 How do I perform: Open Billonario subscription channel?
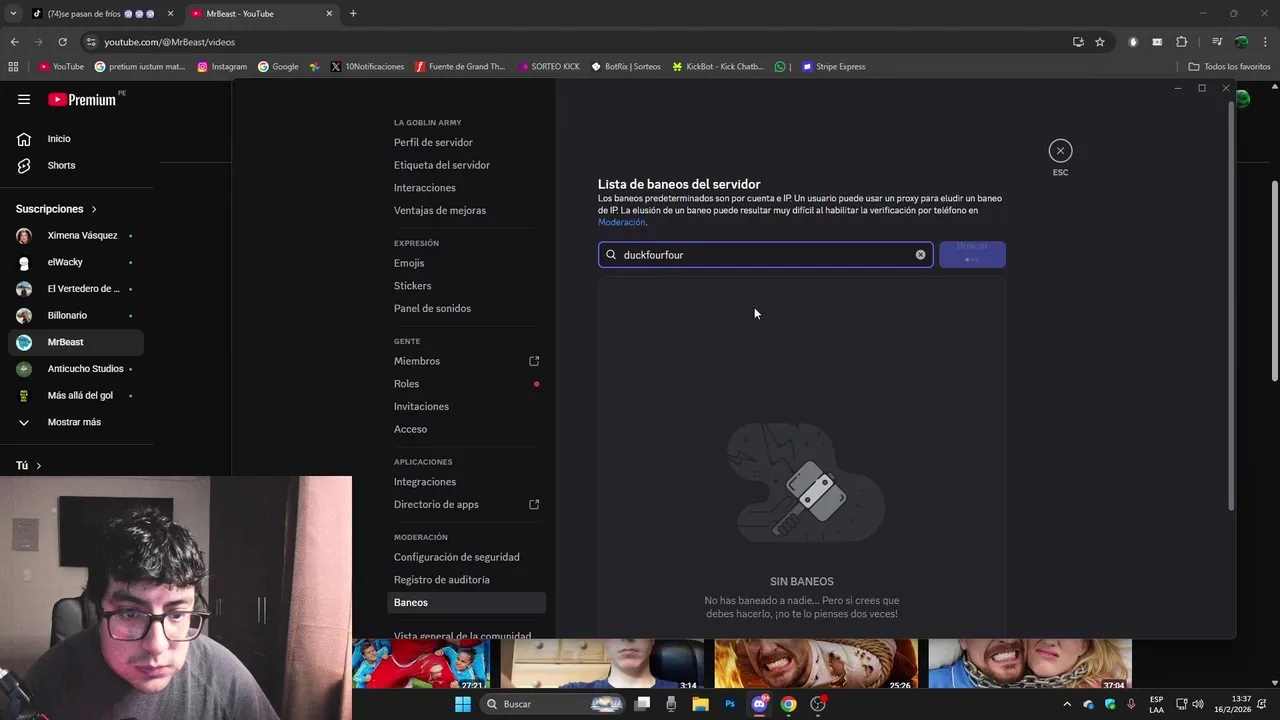tap(76, 315)
